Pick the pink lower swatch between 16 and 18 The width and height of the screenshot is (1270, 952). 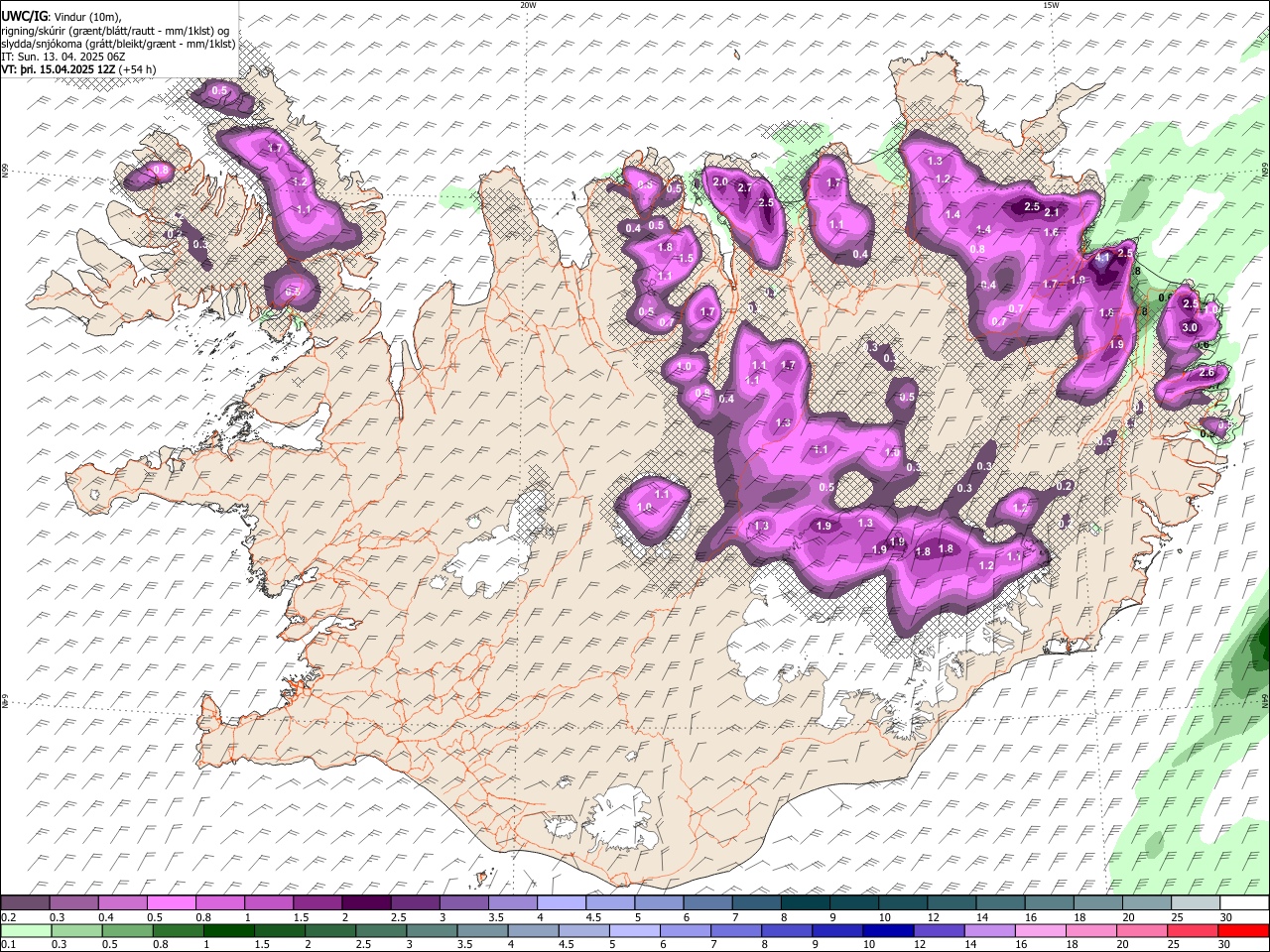click(1039, 930)
